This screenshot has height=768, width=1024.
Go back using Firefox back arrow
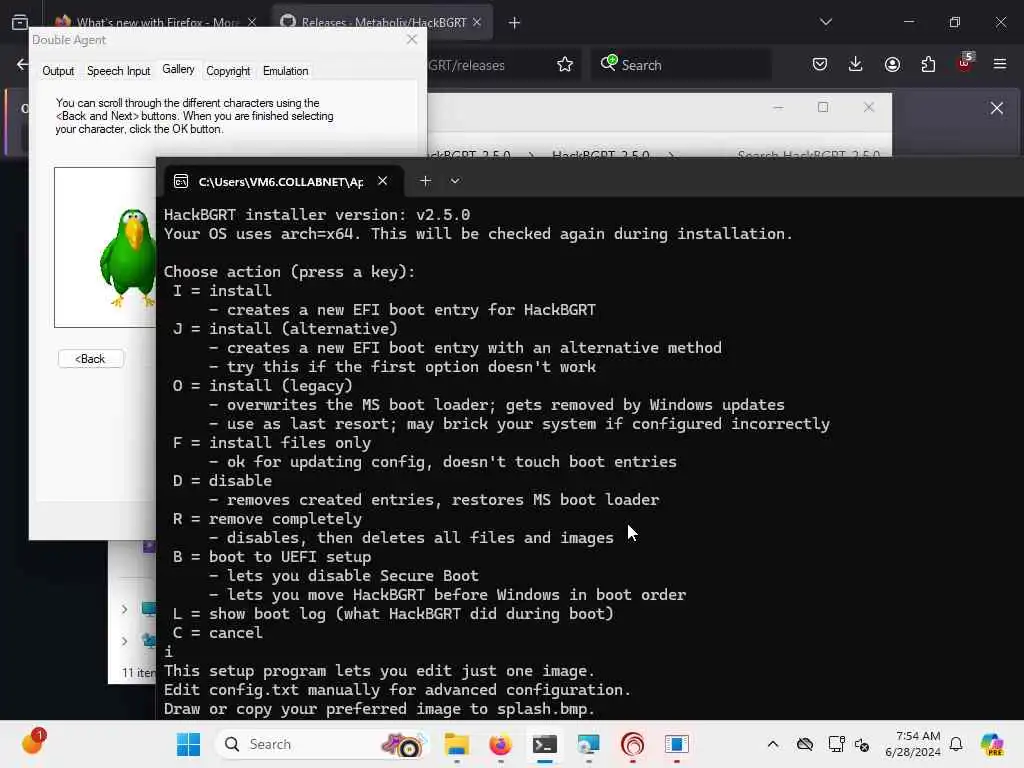pyautogui.click(x=22, y=65)
